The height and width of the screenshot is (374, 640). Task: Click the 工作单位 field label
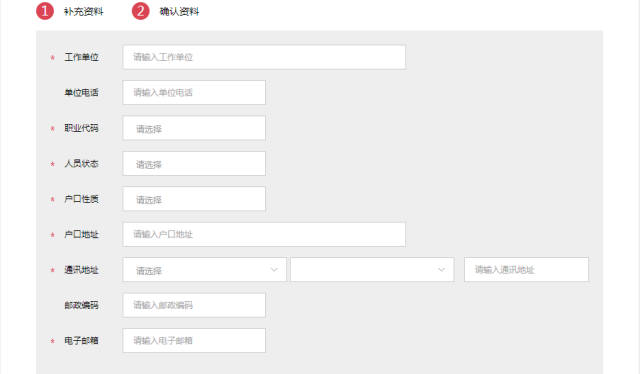click(81, 57)
